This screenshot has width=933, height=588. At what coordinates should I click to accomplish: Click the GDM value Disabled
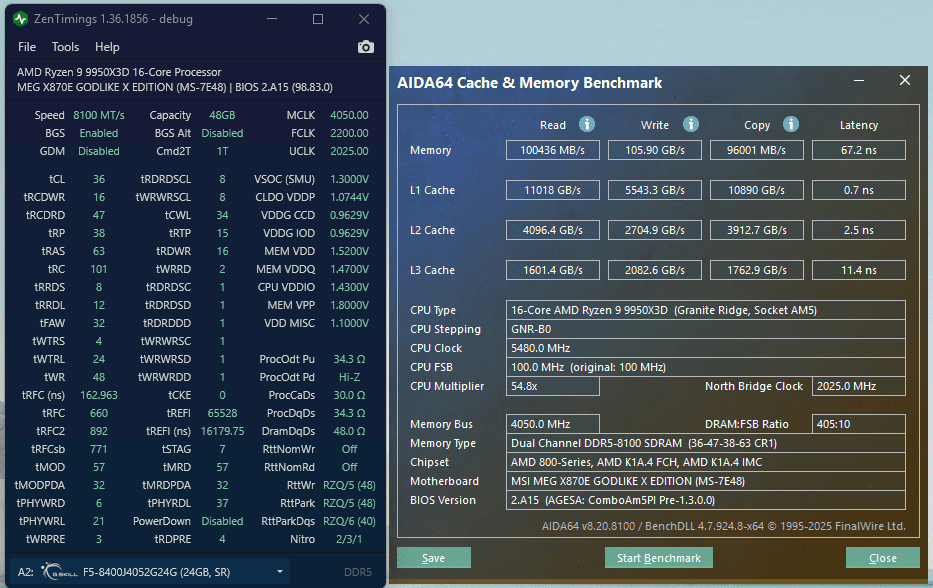click(99, 151)
